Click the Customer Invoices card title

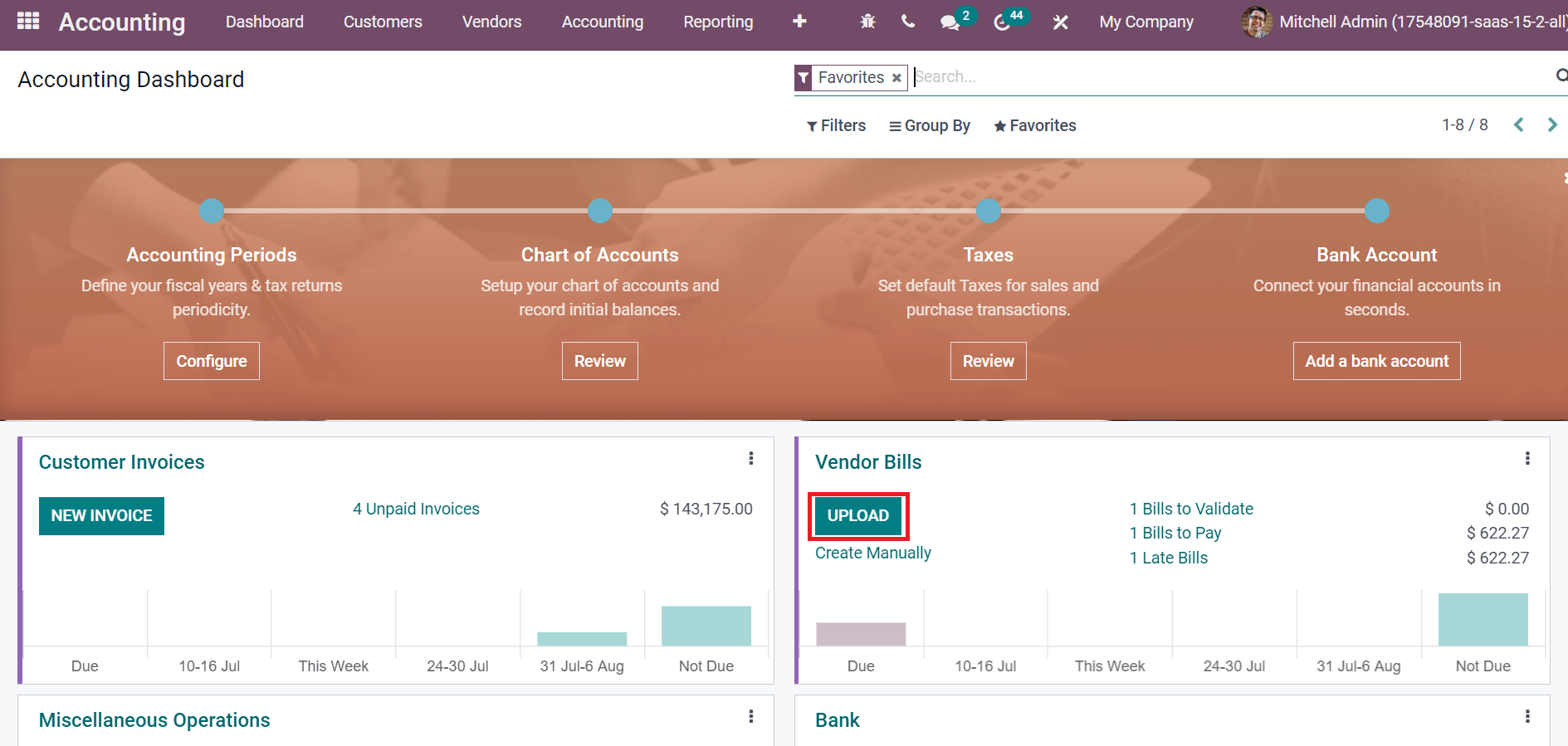click(122, 462)
